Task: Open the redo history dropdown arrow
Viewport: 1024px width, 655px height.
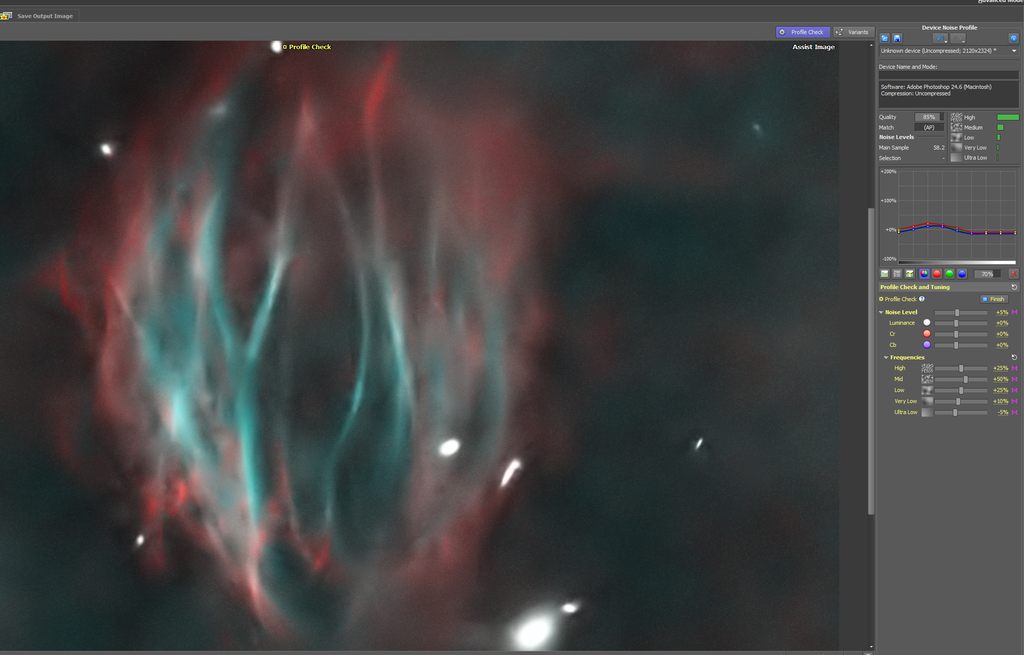Action: 963,40
